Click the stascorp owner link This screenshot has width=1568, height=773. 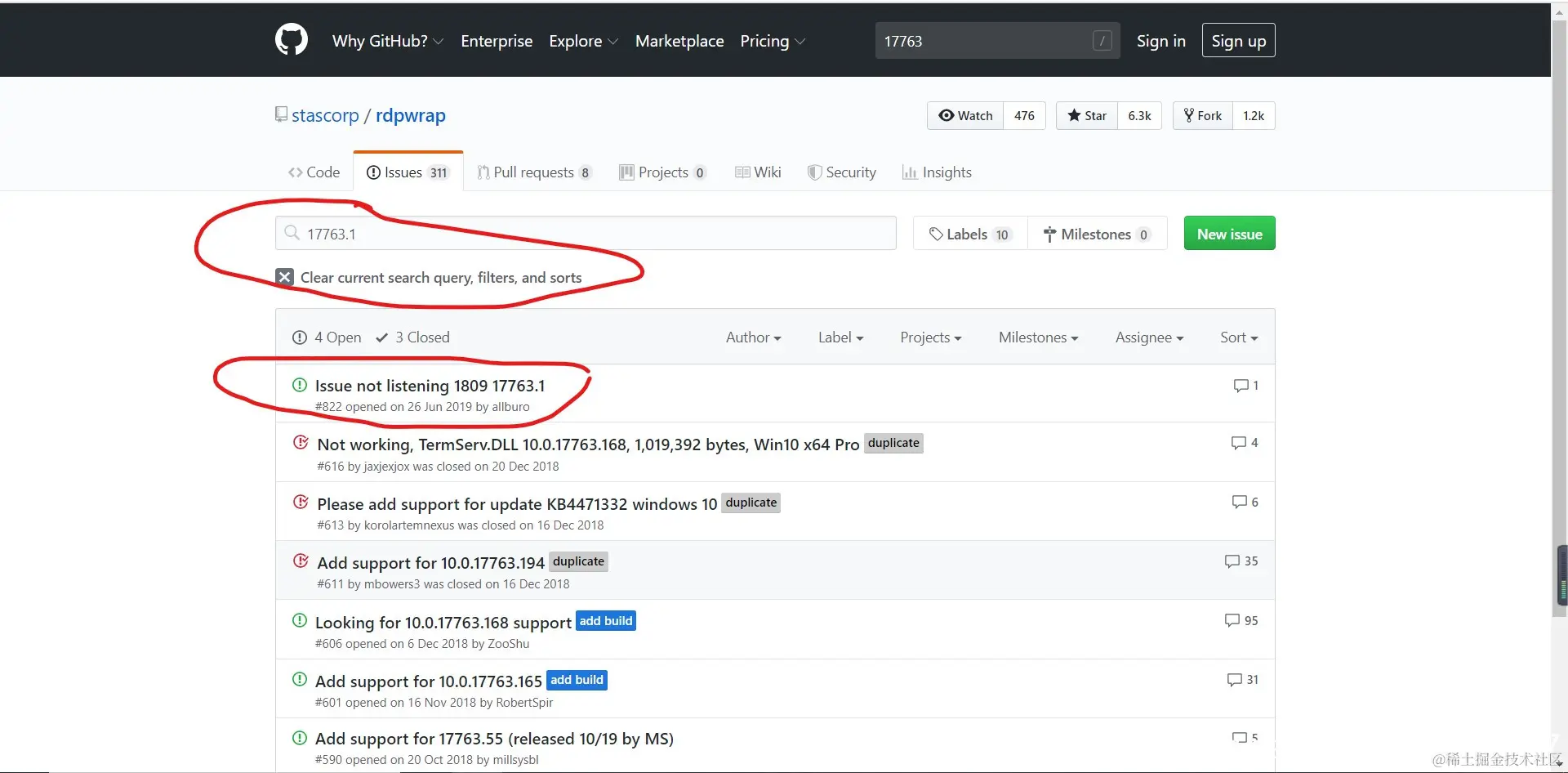[325, 115]
